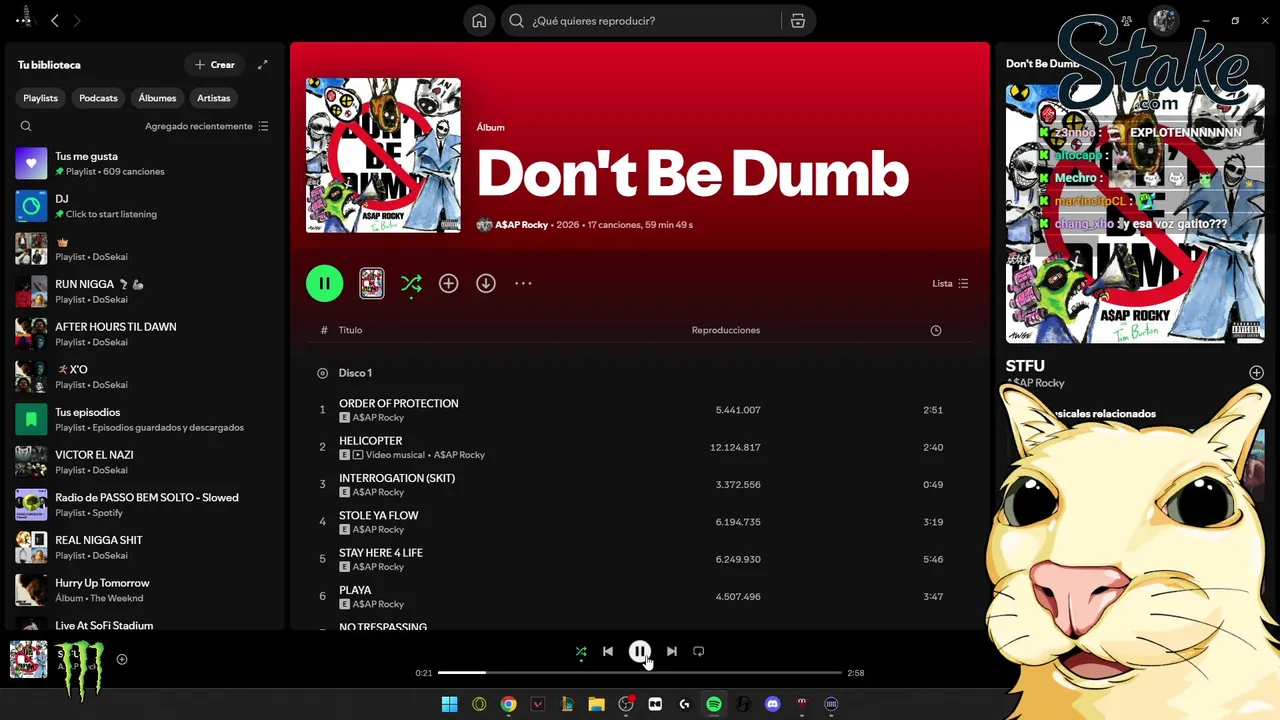Open File Explorer from taskbar
Screen dimensions: 1280x720
tap(596, 704)
